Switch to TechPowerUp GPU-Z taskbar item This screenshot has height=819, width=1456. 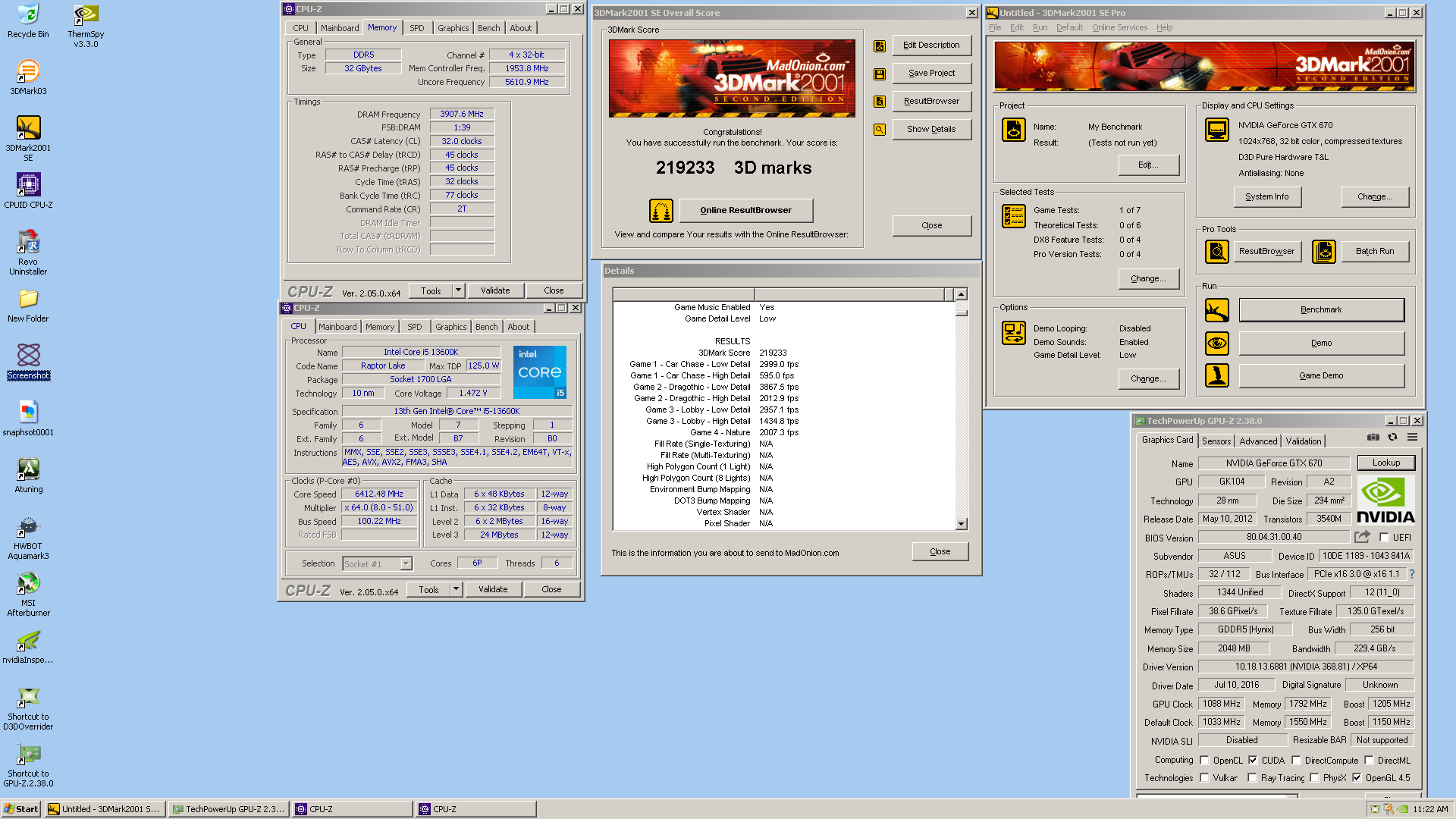(x=228, y=809)
